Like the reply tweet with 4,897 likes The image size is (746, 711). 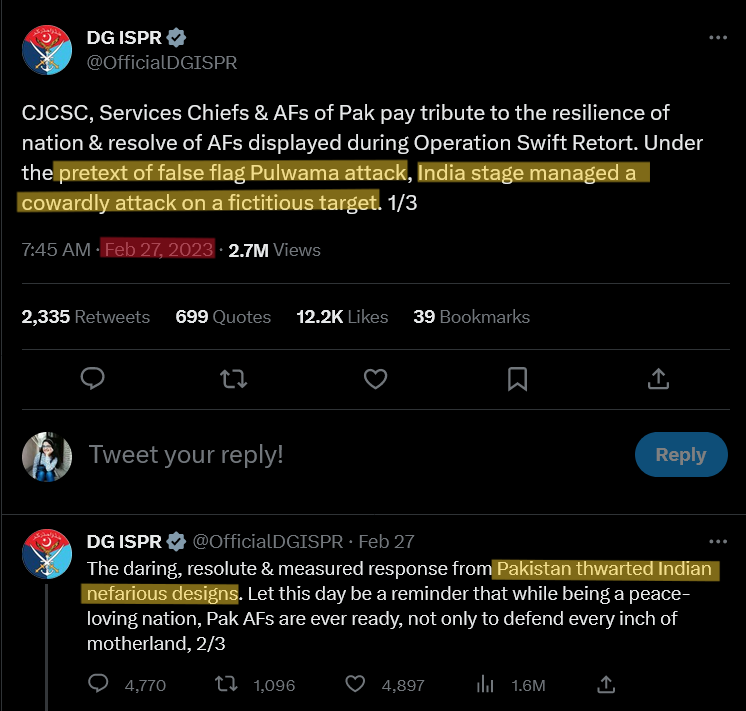[x=355, y=685]
